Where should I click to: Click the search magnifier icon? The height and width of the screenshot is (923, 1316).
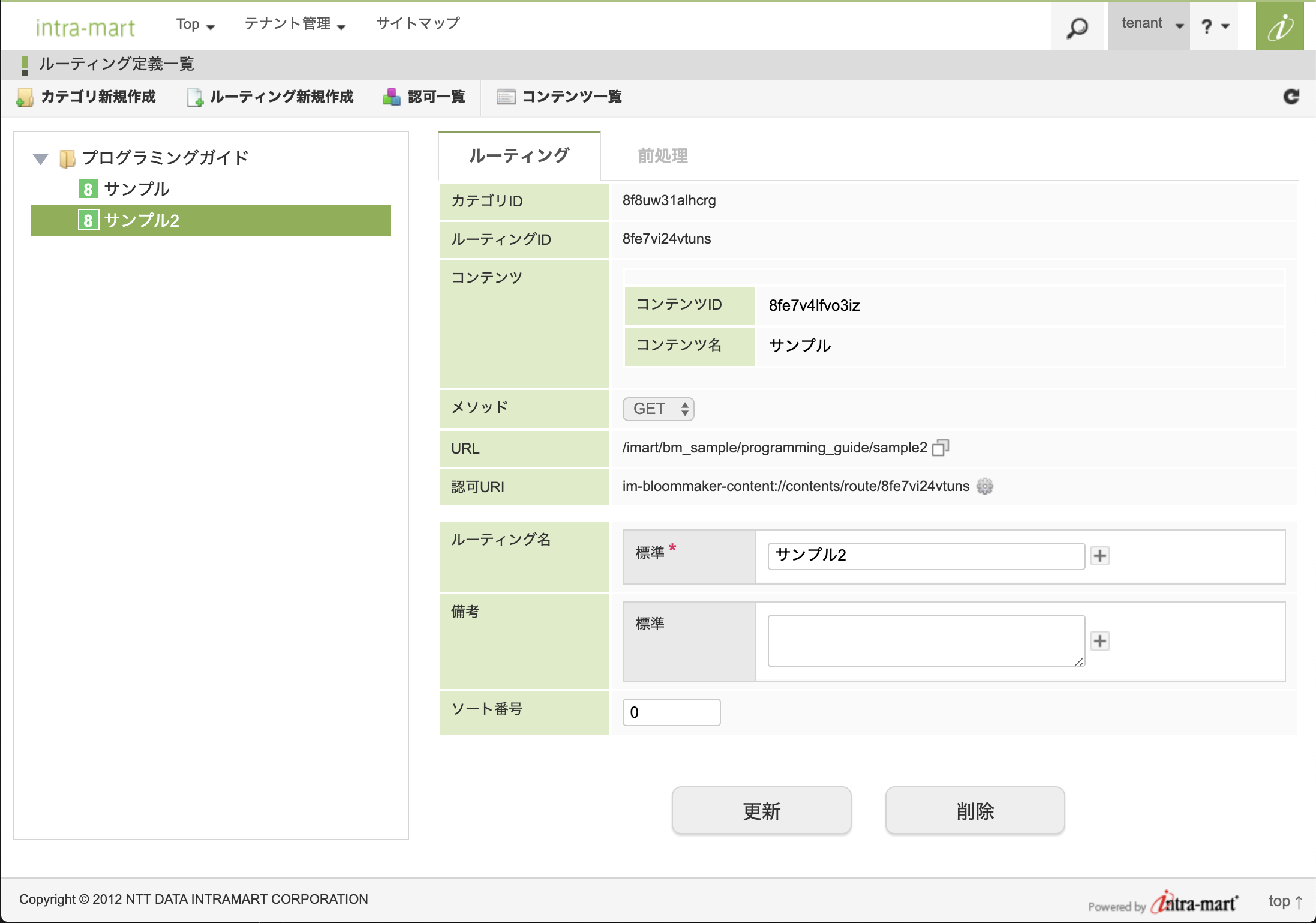point(1077,28)
